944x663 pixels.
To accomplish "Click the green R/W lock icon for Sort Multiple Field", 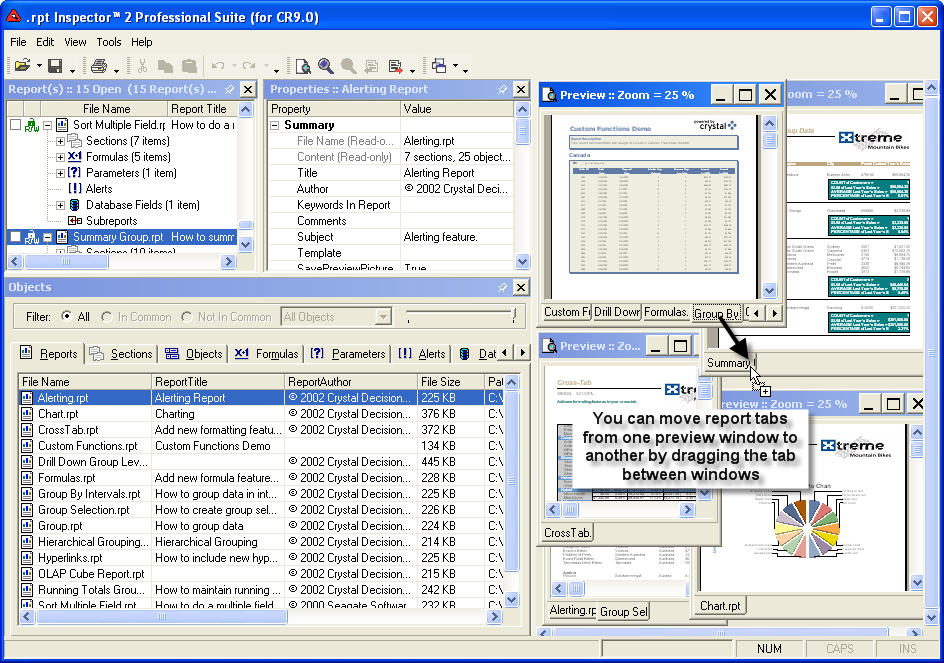I will pyautogui.click(x=32, y=125).
